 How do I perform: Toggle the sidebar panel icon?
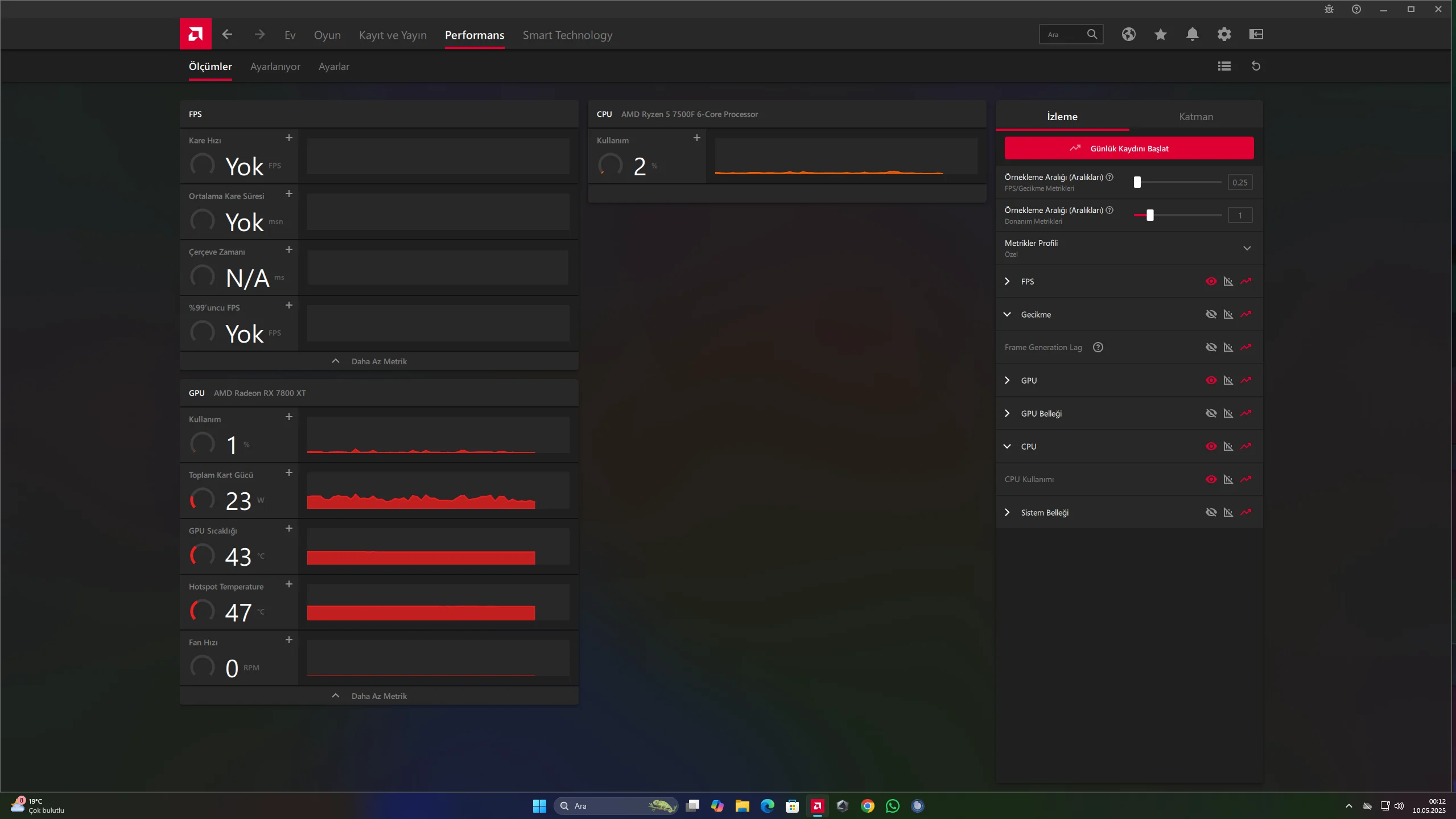pyautogui.click(x=1256, y=34)
